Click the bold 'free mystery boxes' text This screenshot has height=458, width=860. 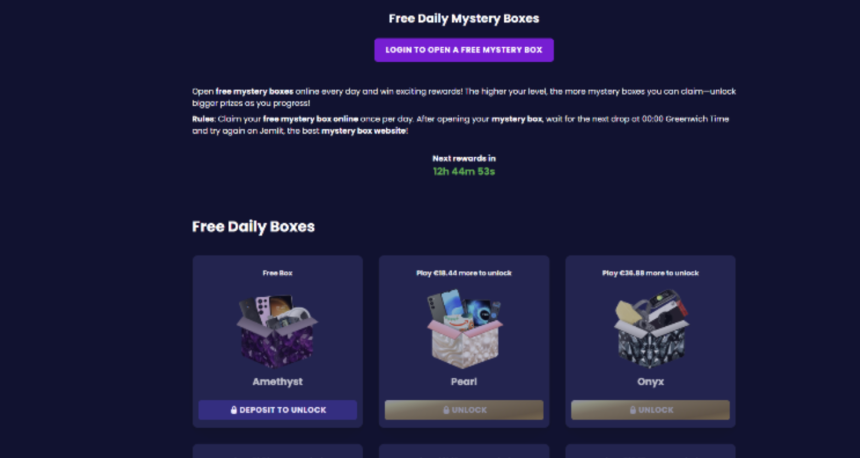pos(254,92)
